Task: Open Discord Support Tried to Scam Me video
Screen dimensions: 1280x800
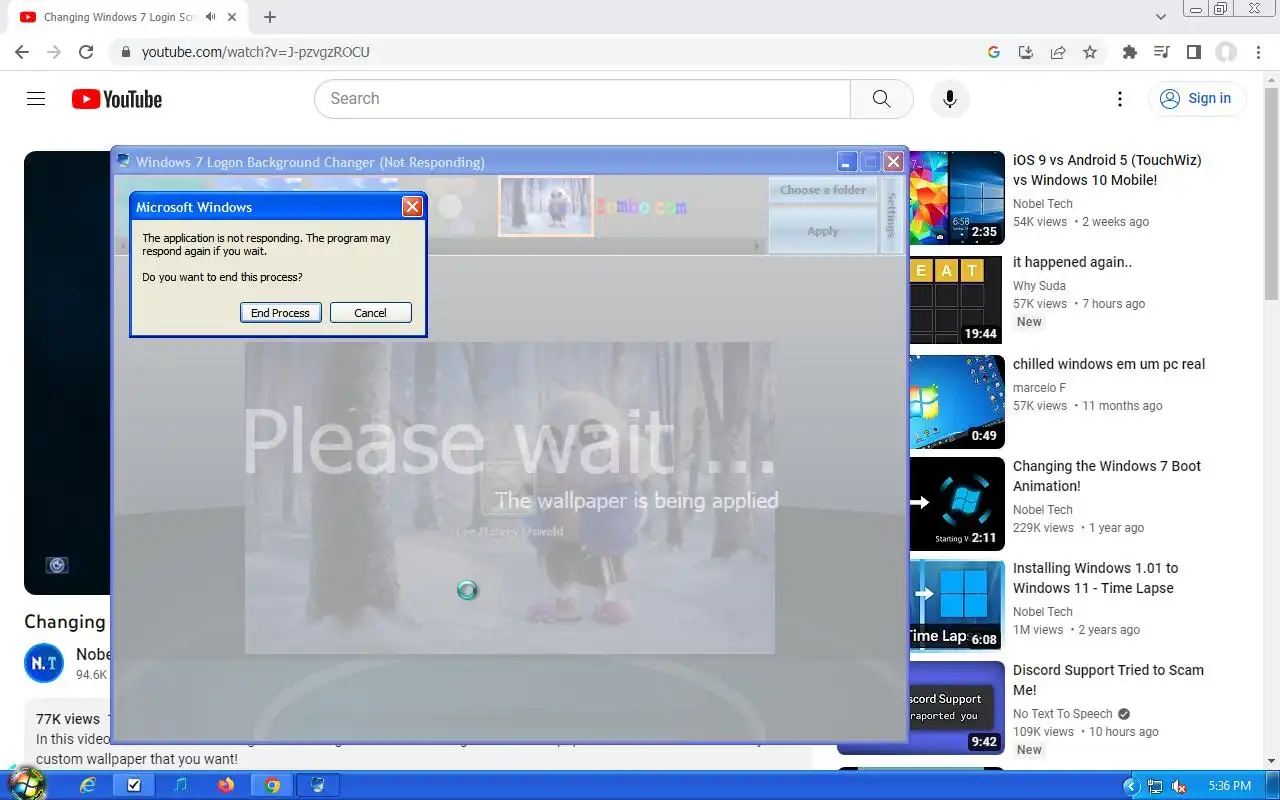Action: [1108, 680]
